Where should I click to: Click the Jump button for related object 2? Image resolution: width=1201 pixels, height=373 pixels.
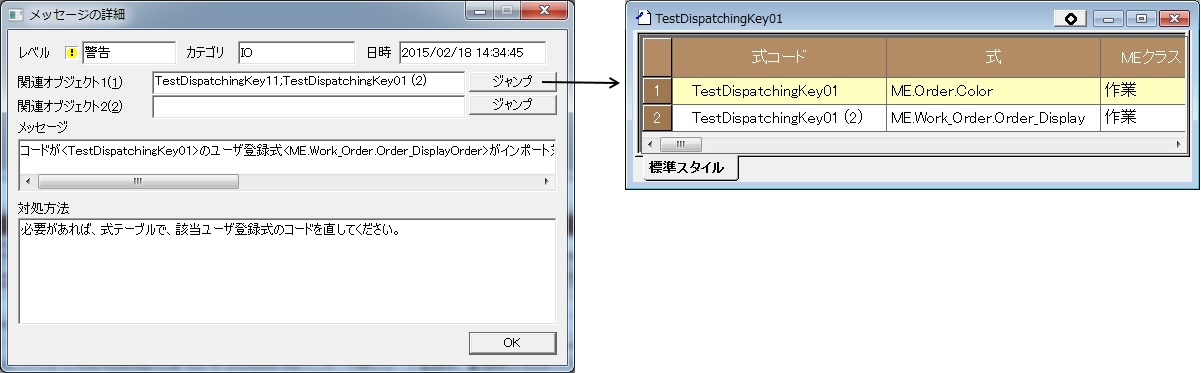pos(512,104)
